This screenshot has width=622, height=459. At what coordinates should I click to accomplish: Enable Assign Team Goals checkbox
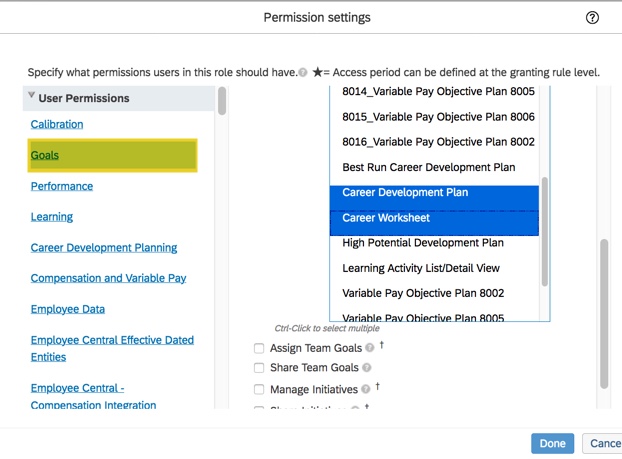pyautogui.click(x=259, y=349)
